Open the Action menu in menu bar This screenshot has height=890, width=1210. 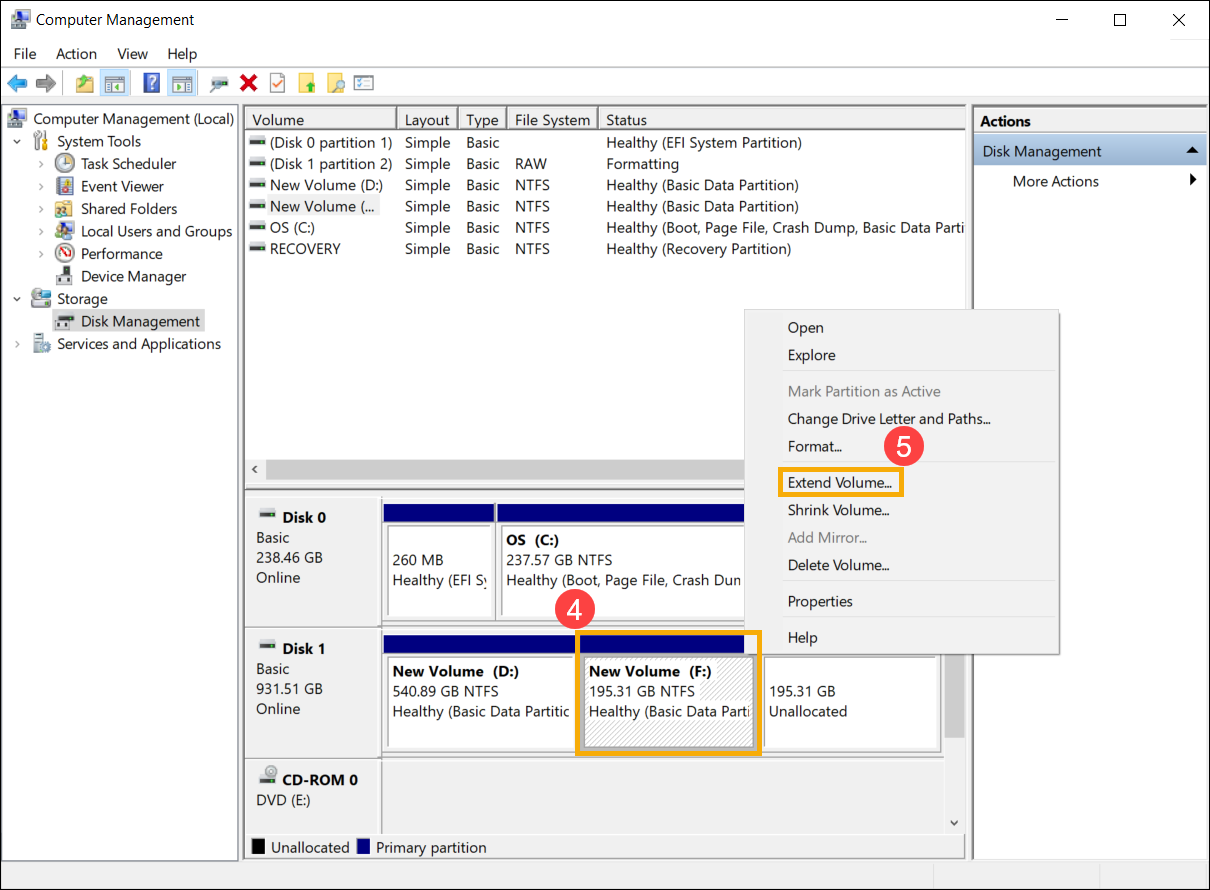76,54
